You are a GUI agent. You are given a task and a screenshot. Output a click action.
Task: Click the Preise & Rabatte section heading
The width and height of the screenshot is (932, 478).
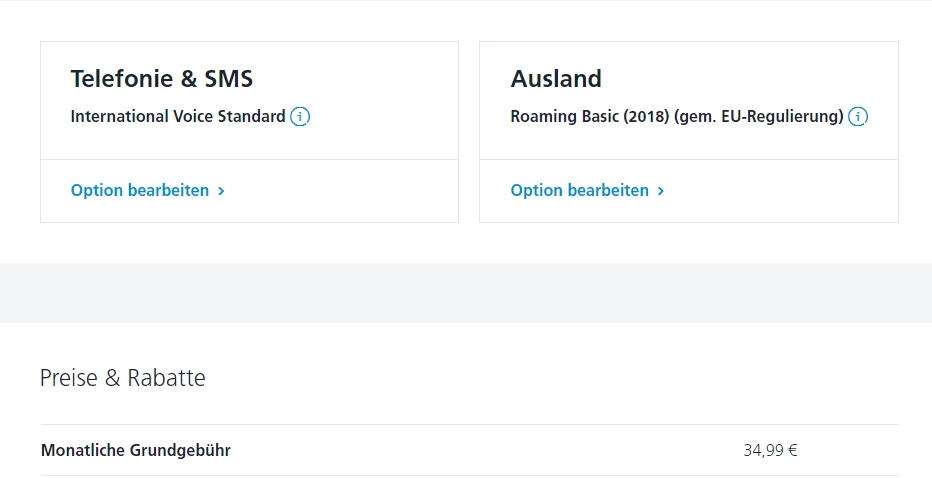(122, 378)
